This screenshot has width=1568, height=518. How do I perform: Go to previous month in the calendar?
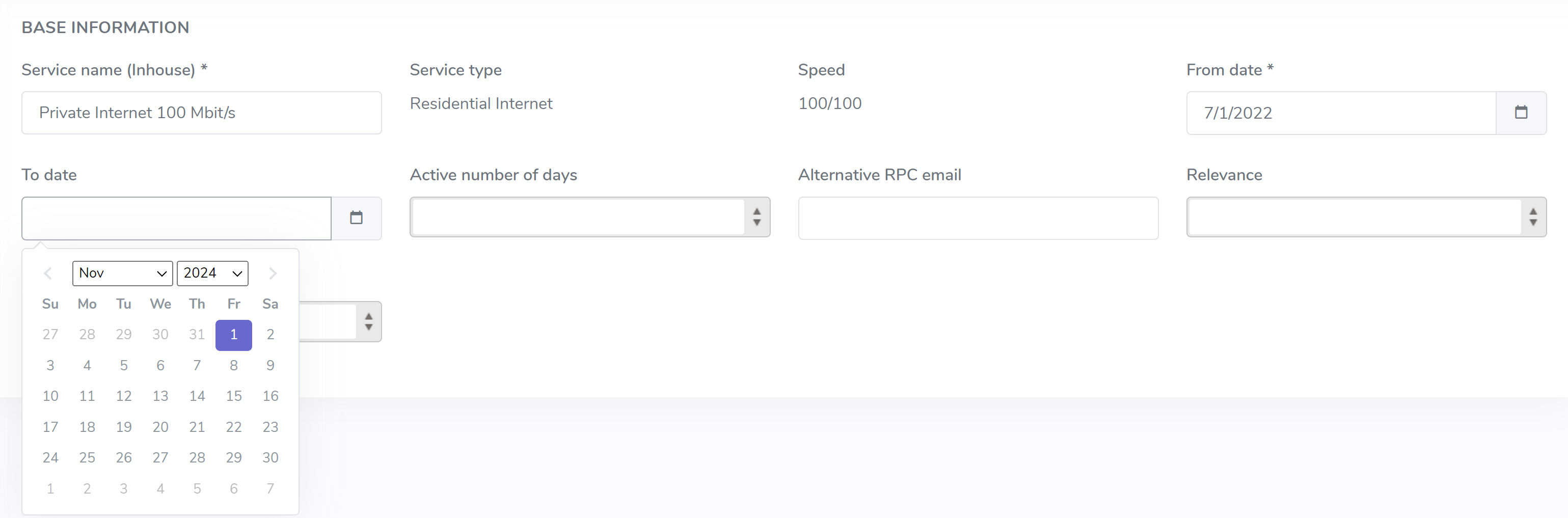(48, 274)
